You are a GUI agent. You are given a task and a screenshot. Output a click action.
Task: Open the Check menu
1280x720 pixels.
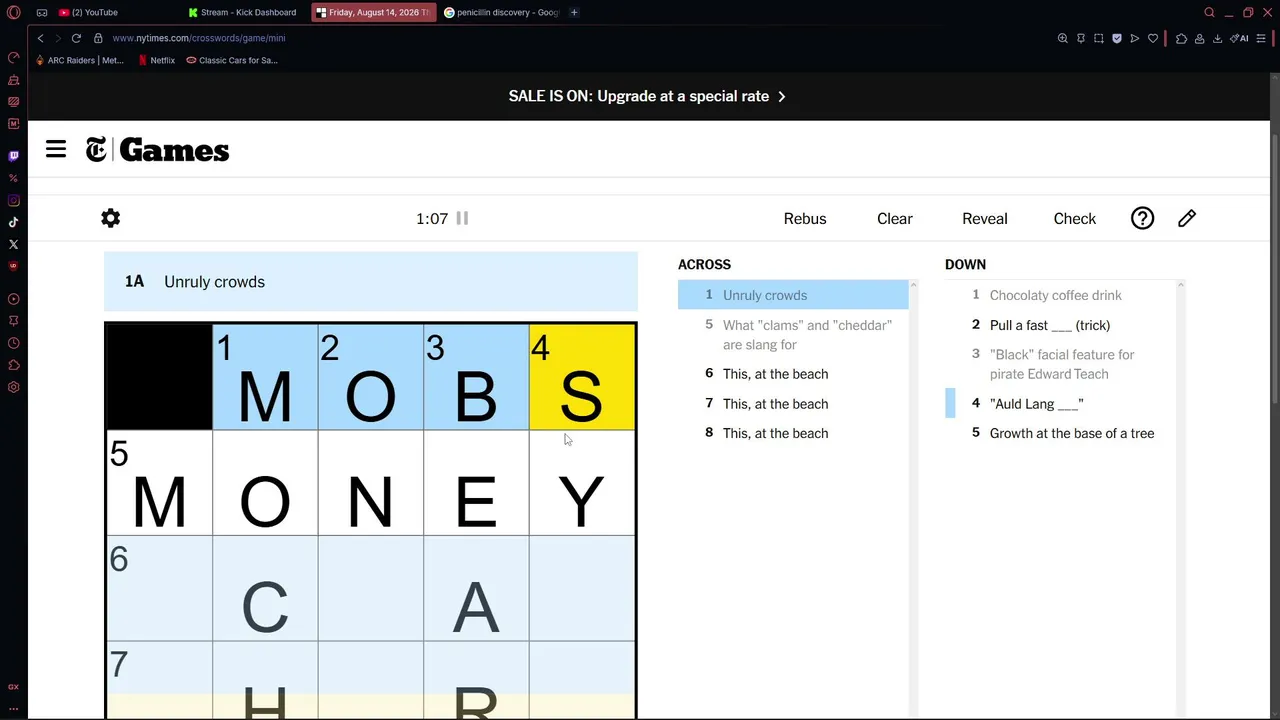click(1075, 218)
